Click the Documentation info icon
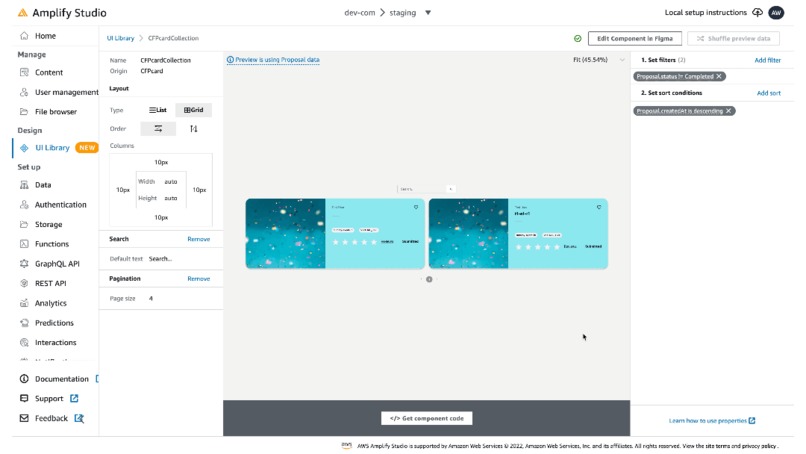The width and height of the screenshot is (806, 454). coord(24,379)
